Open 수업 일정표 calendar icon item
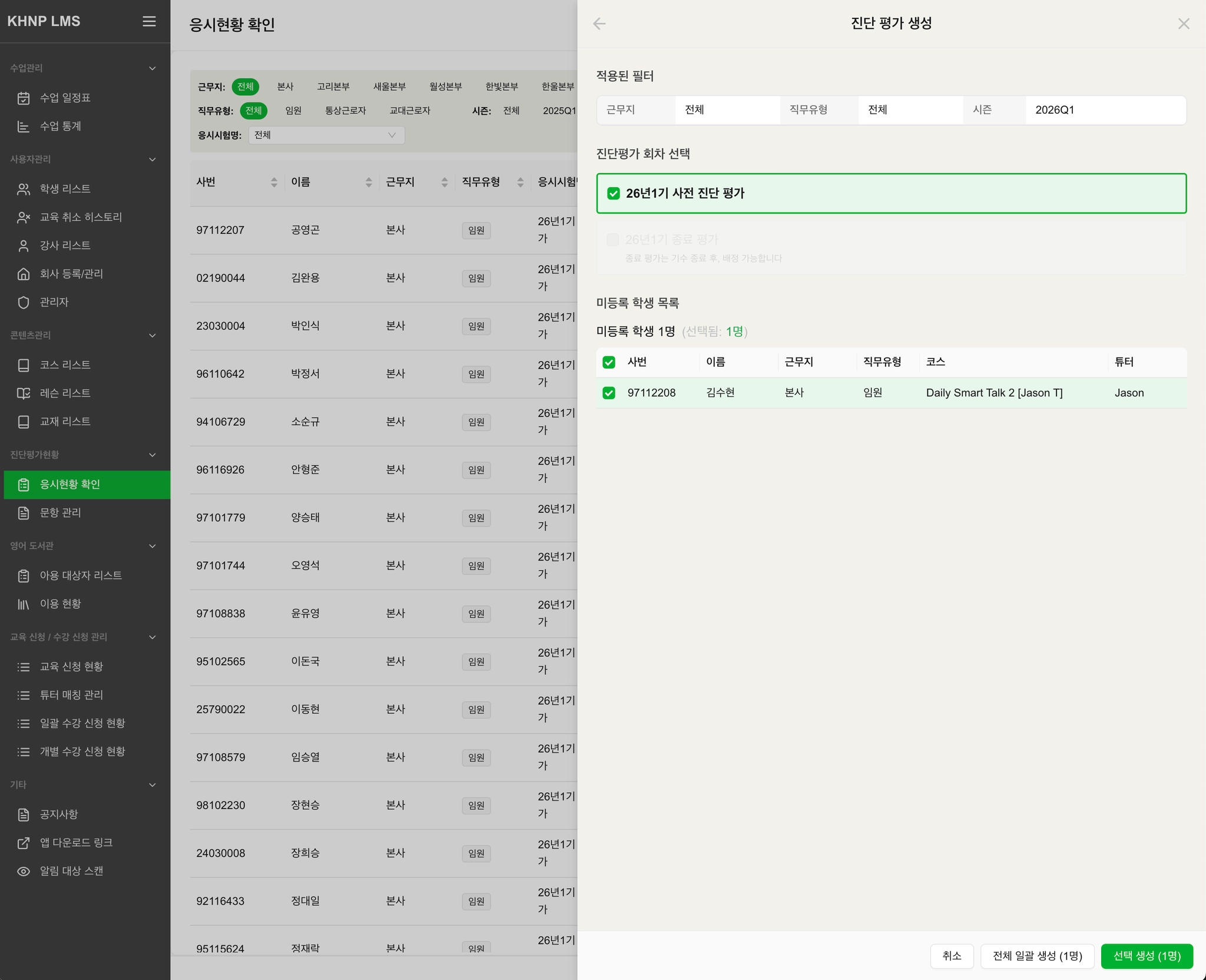The image size is (1206, 980). click(24, 98)
